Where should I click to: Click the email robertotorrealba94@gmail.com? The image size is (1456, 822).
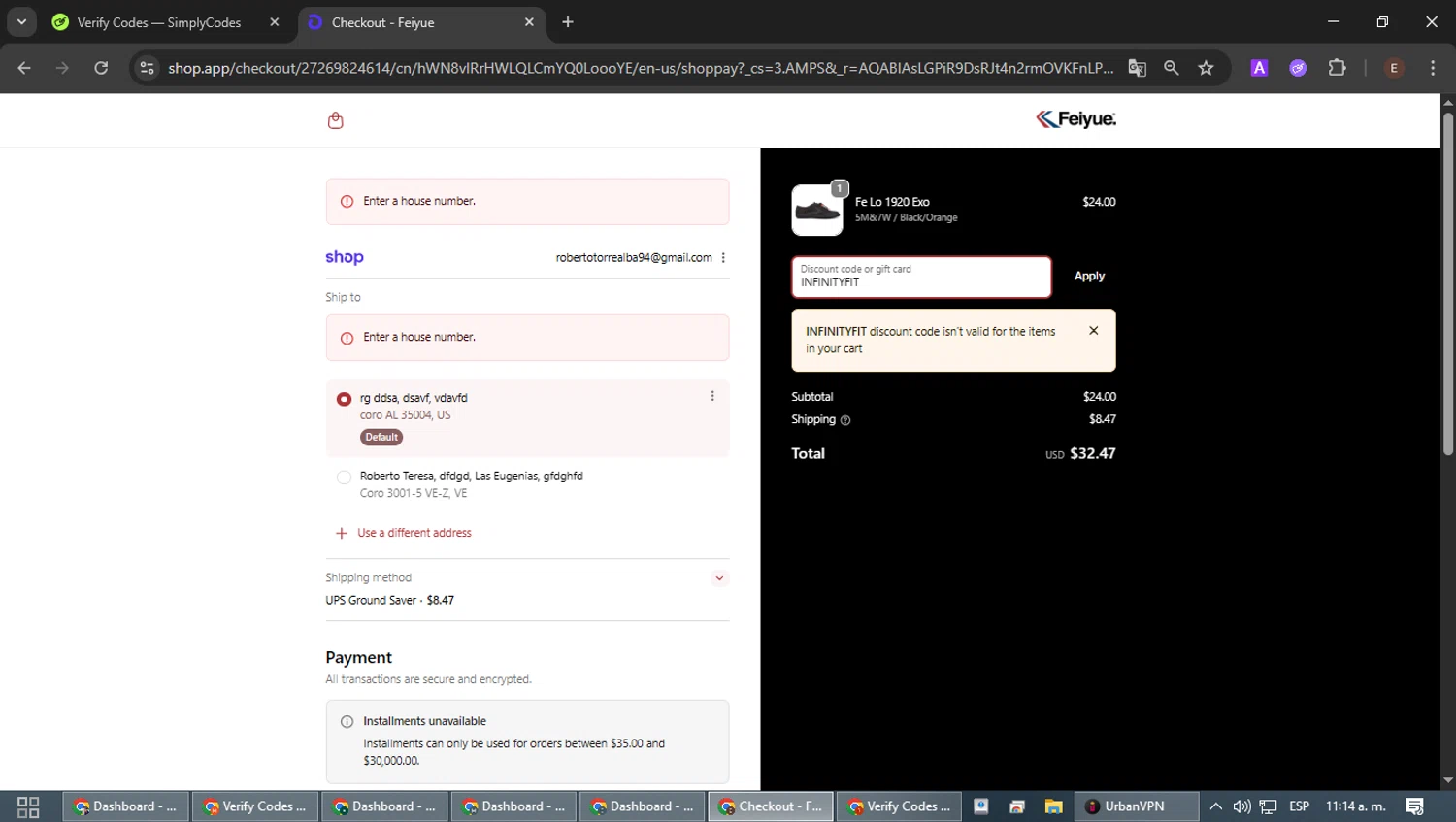click(634, 257)
